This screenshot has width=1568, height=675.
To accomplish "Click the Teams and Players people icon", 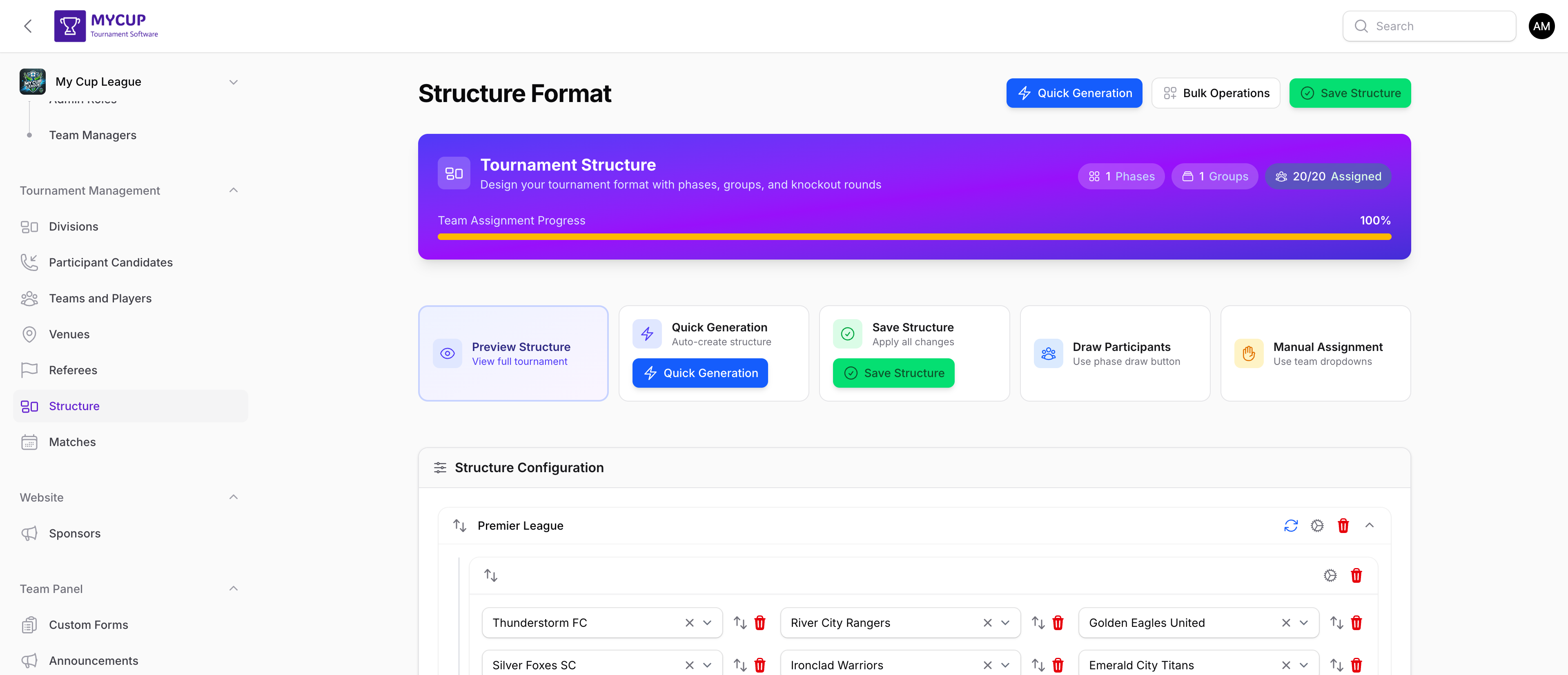I will [30, 298].
